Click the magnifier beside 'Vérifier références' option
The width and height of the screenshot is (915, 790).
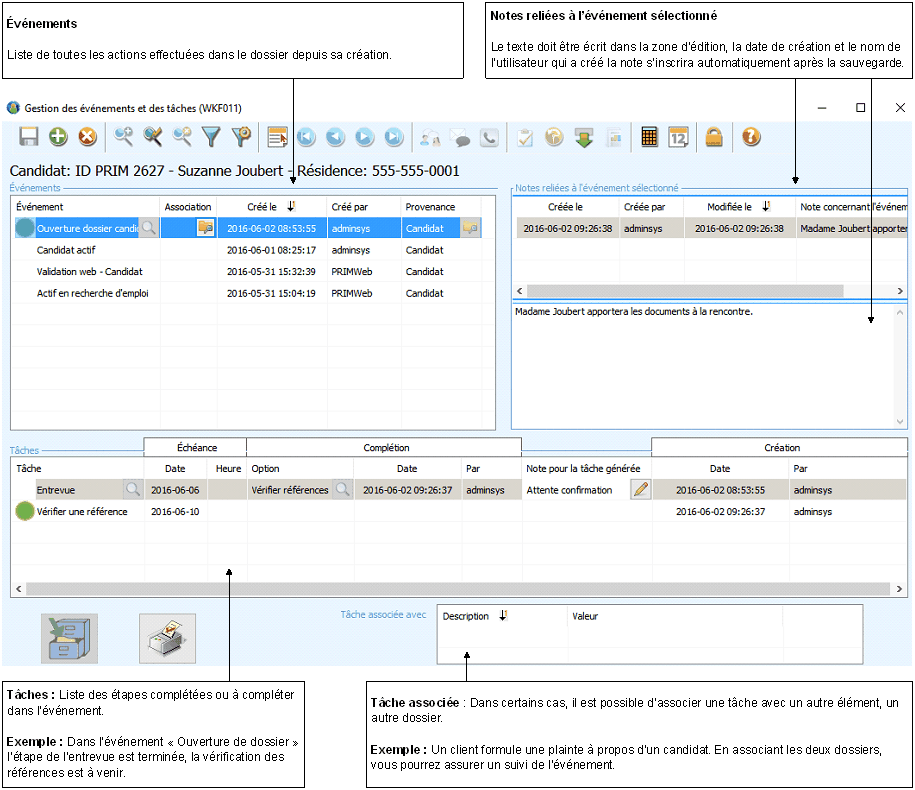[342, 490]
